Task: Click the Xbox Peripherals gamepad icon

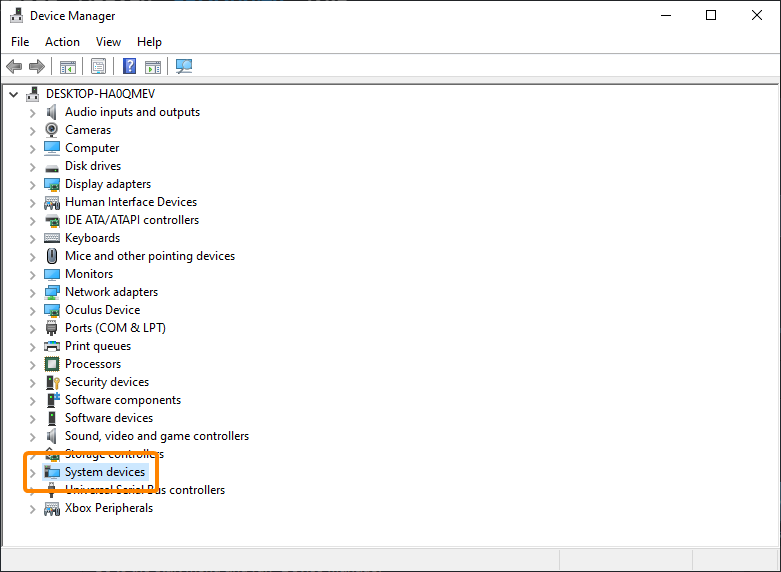Action: click(52, 509)
